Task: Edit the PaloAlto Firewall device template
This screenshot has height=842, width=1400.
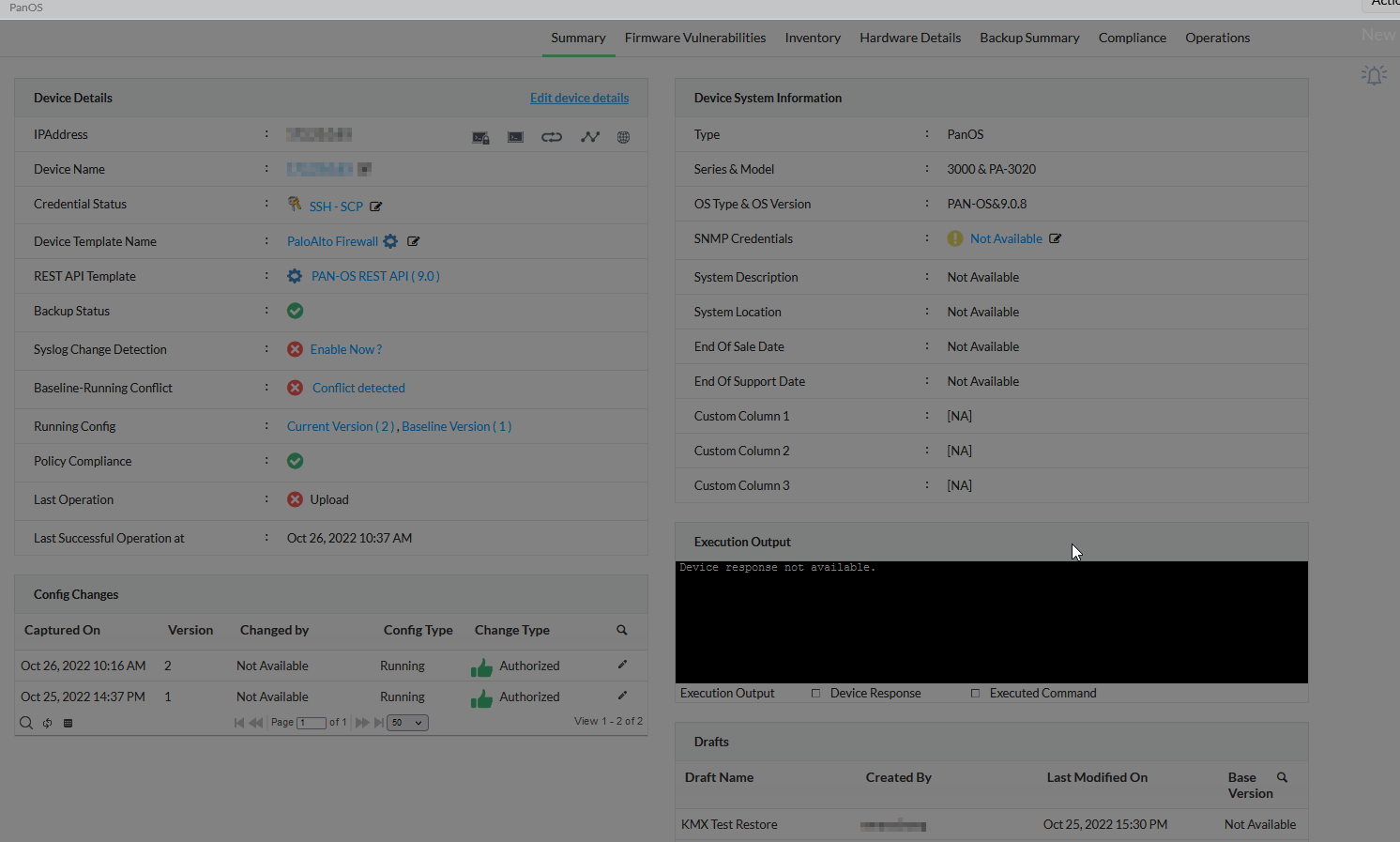Action: 414,241
